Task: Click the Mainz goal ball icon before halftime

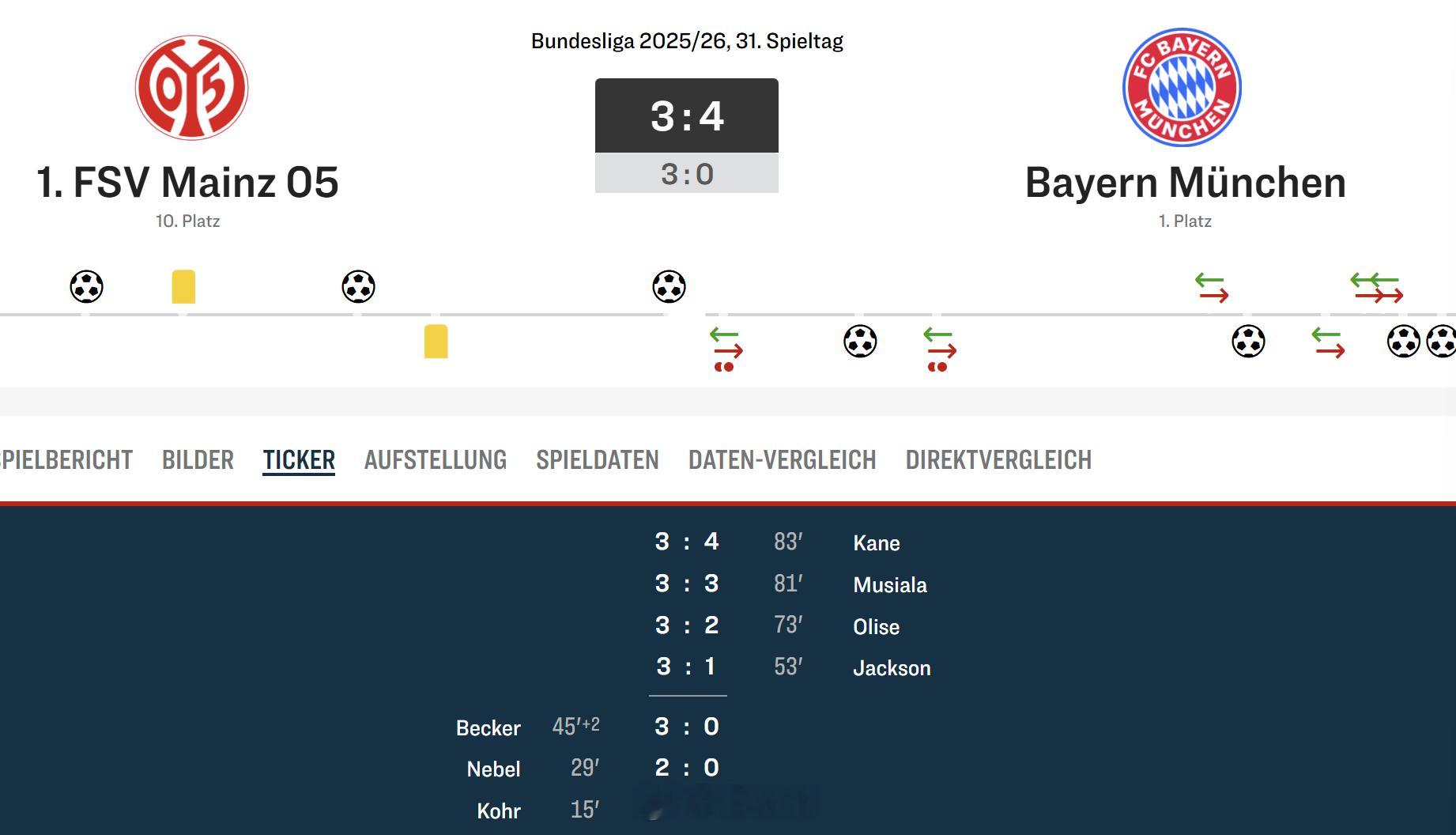Action: point(669,286)
